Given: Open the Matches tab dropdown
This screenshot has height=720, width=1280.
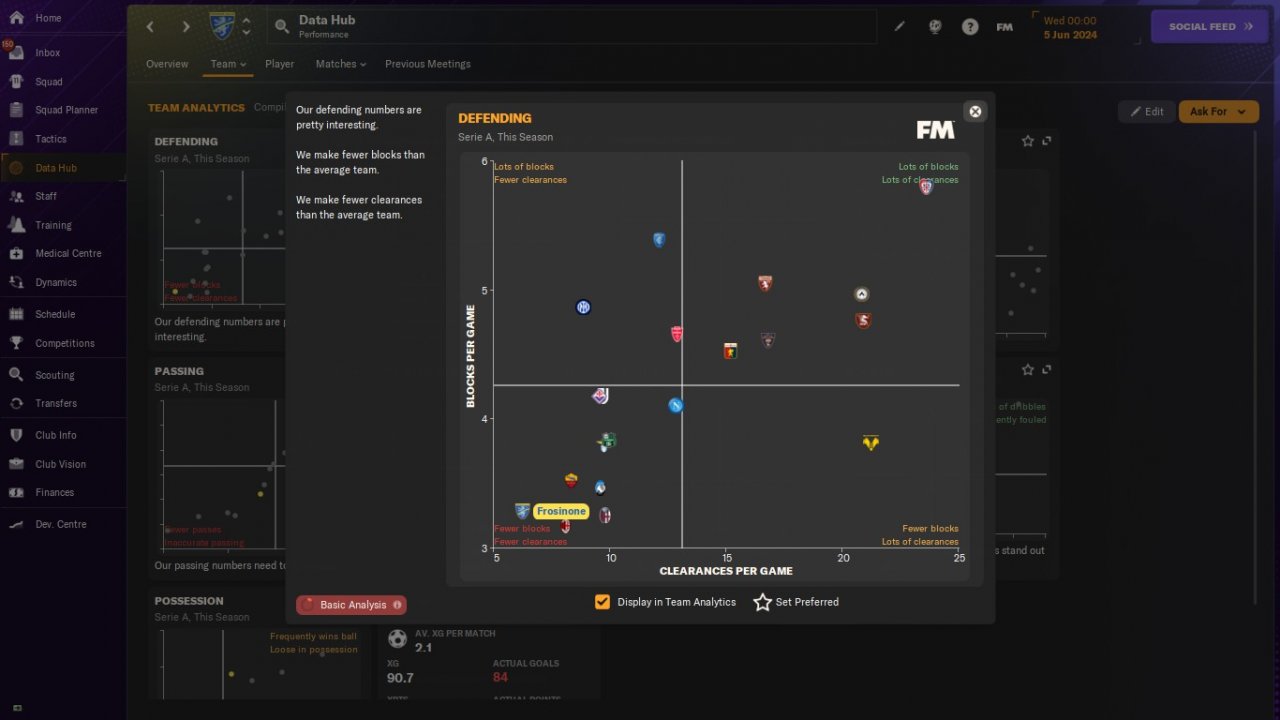Looking at the screenshot, I should pos(341,64).
